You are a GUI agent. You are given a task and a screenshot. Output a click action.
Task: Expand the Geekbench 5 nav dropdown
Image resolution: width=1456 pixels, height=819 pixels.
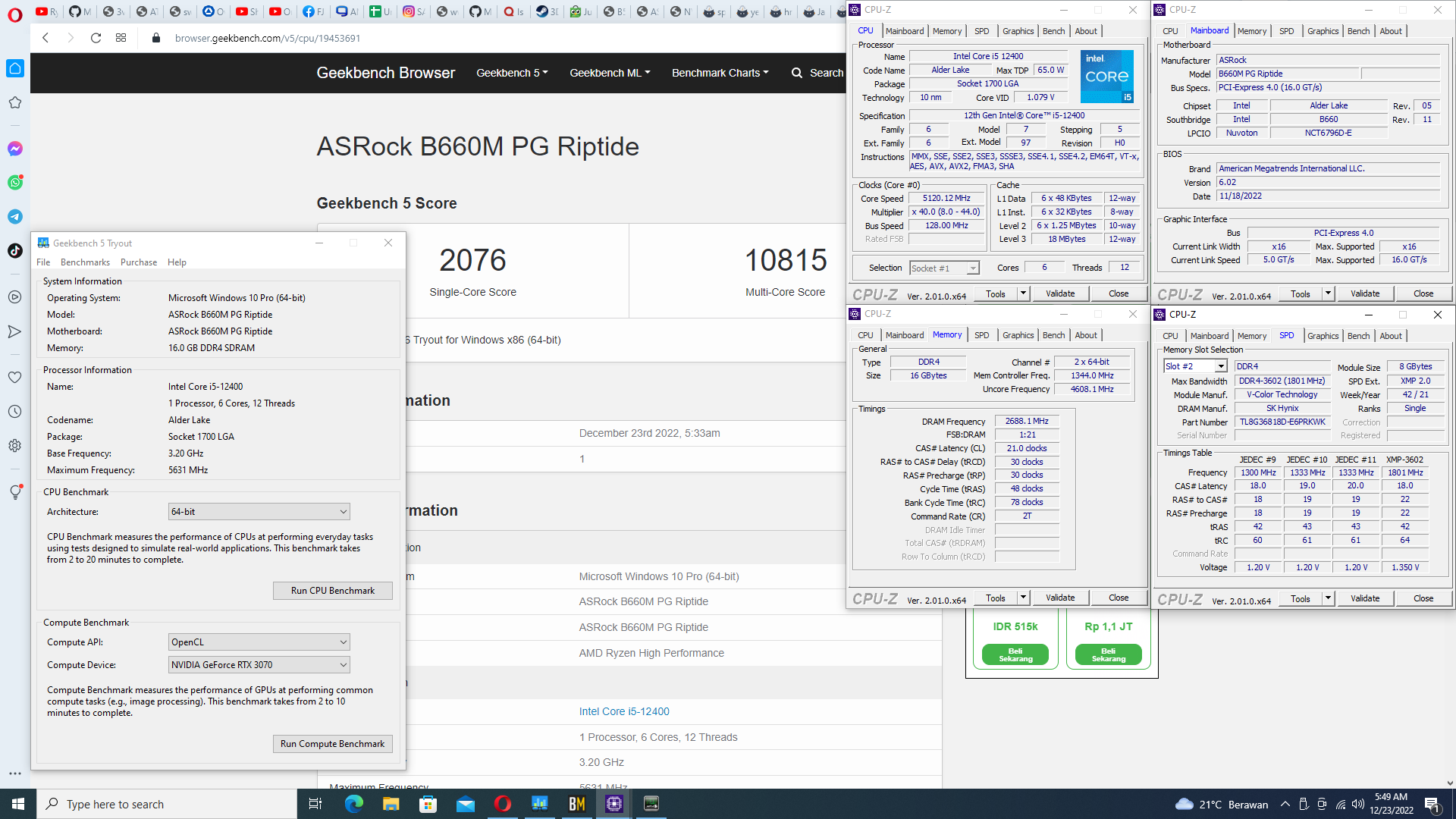[512, 73]
